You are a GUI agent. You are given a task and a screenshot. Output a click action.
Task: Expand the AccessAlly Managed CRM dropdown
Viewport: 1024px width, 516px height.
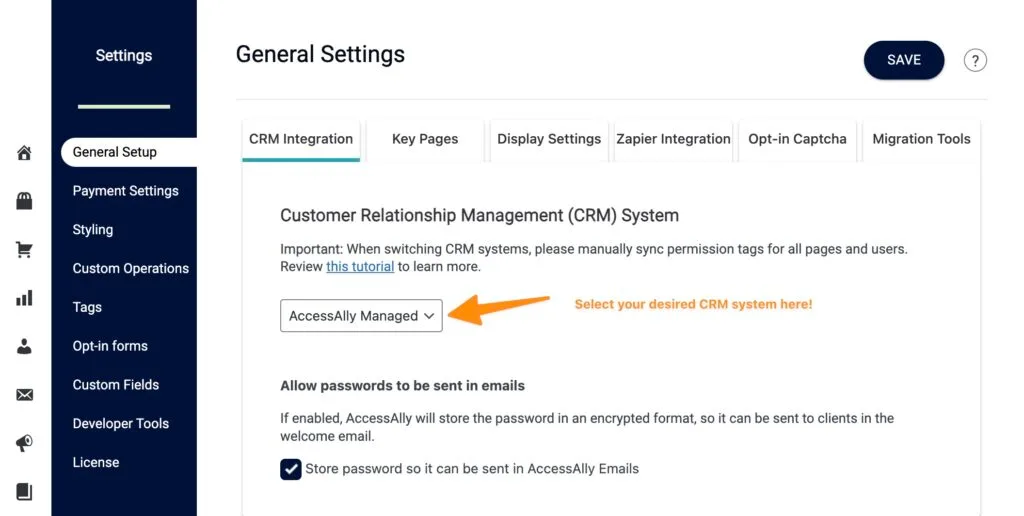click(x=361, y=316)
